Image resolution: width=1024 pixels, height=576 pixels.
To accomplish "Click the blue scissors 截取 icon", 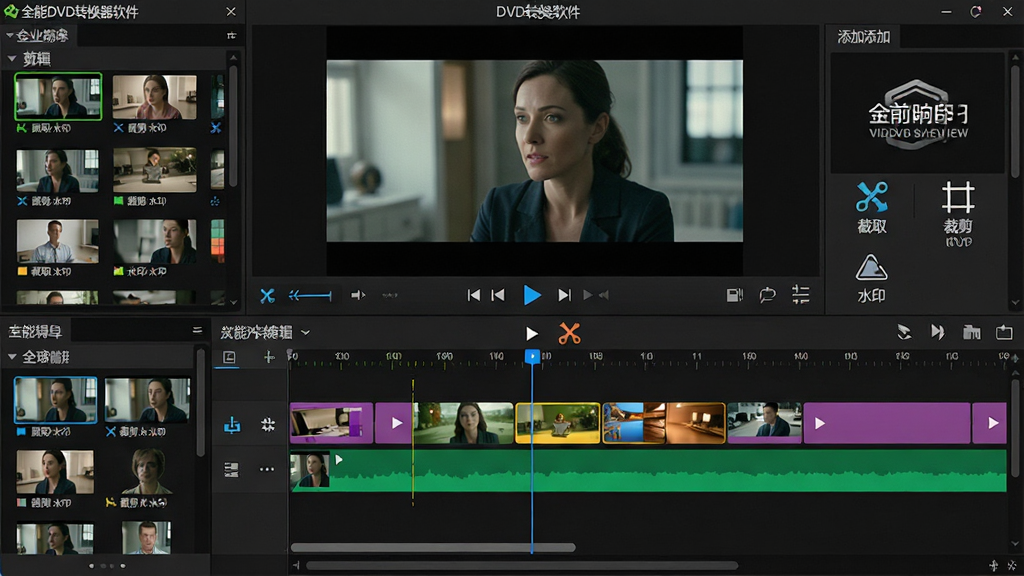I will [x=872, y=197].
